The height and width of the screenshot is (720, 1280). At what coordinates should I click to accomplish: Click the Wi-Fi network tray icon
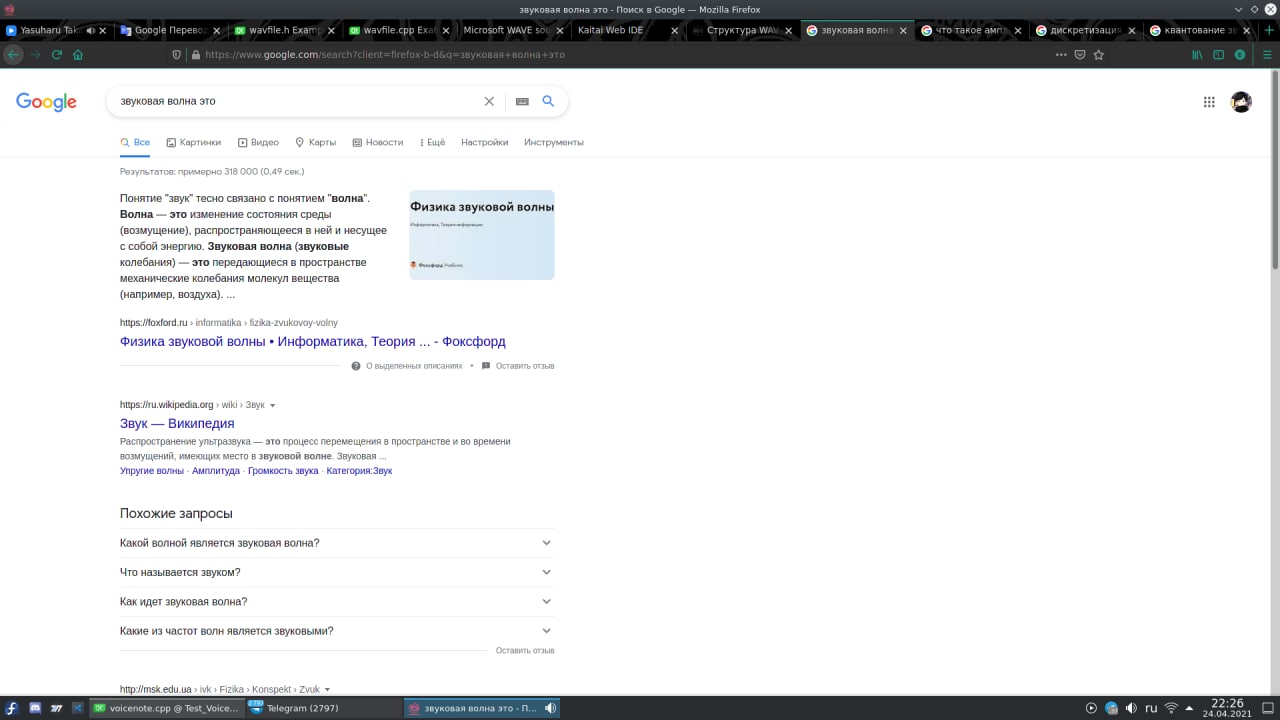1171,708
